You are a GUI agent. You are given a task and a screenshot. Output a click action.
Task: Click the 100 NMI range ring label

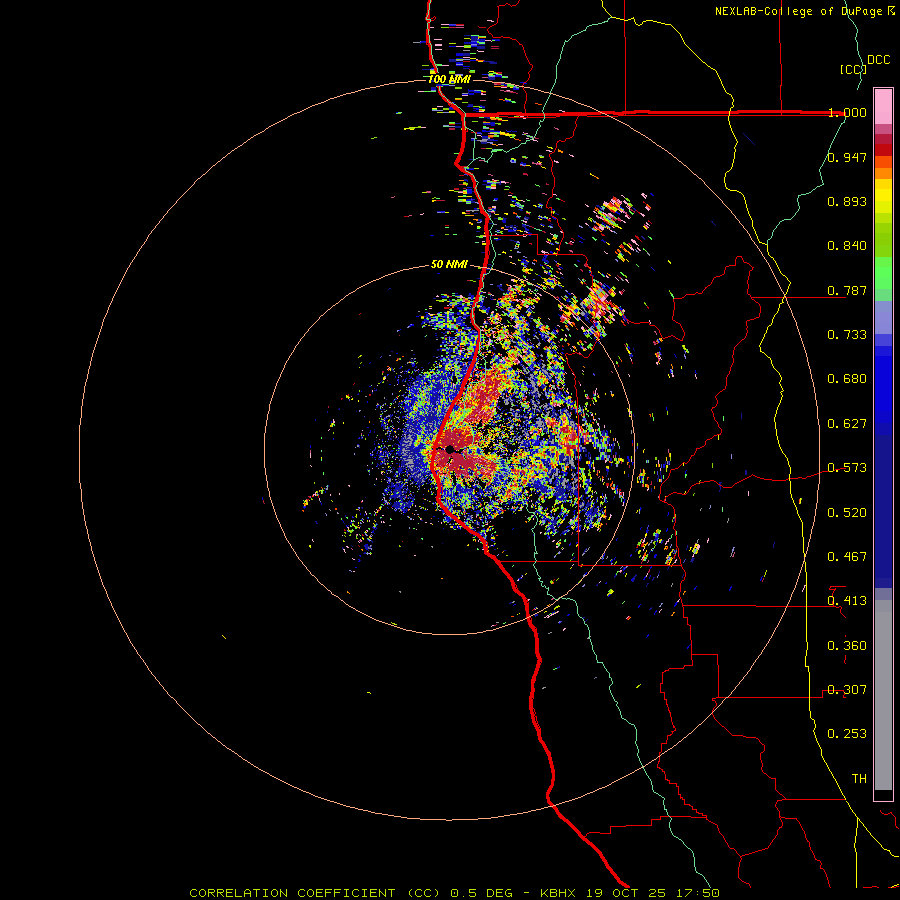[449, 79]
